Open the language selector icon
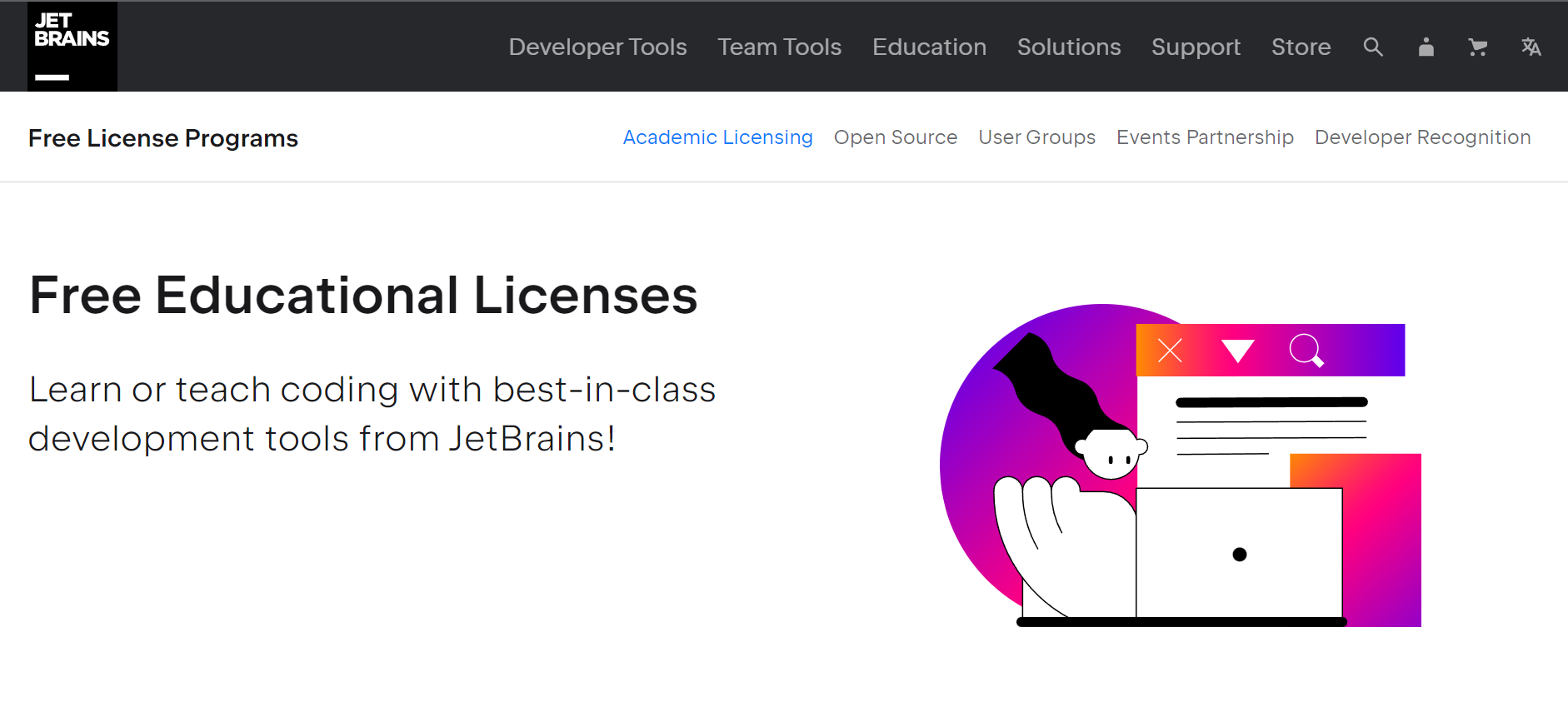Viewport: 1568px width, 707px height. [1531, 47]
